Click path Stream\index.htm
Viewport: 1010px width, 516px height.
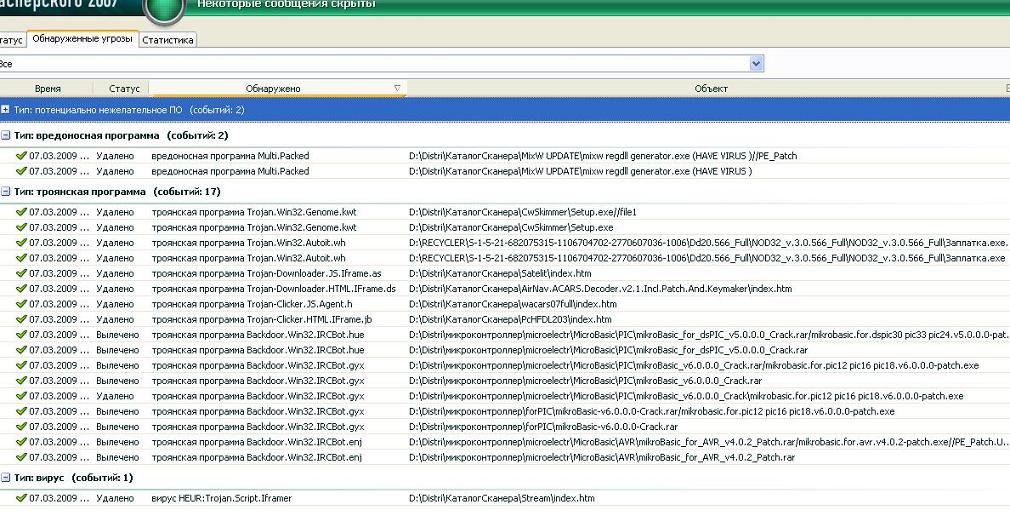tap(502, 498)
